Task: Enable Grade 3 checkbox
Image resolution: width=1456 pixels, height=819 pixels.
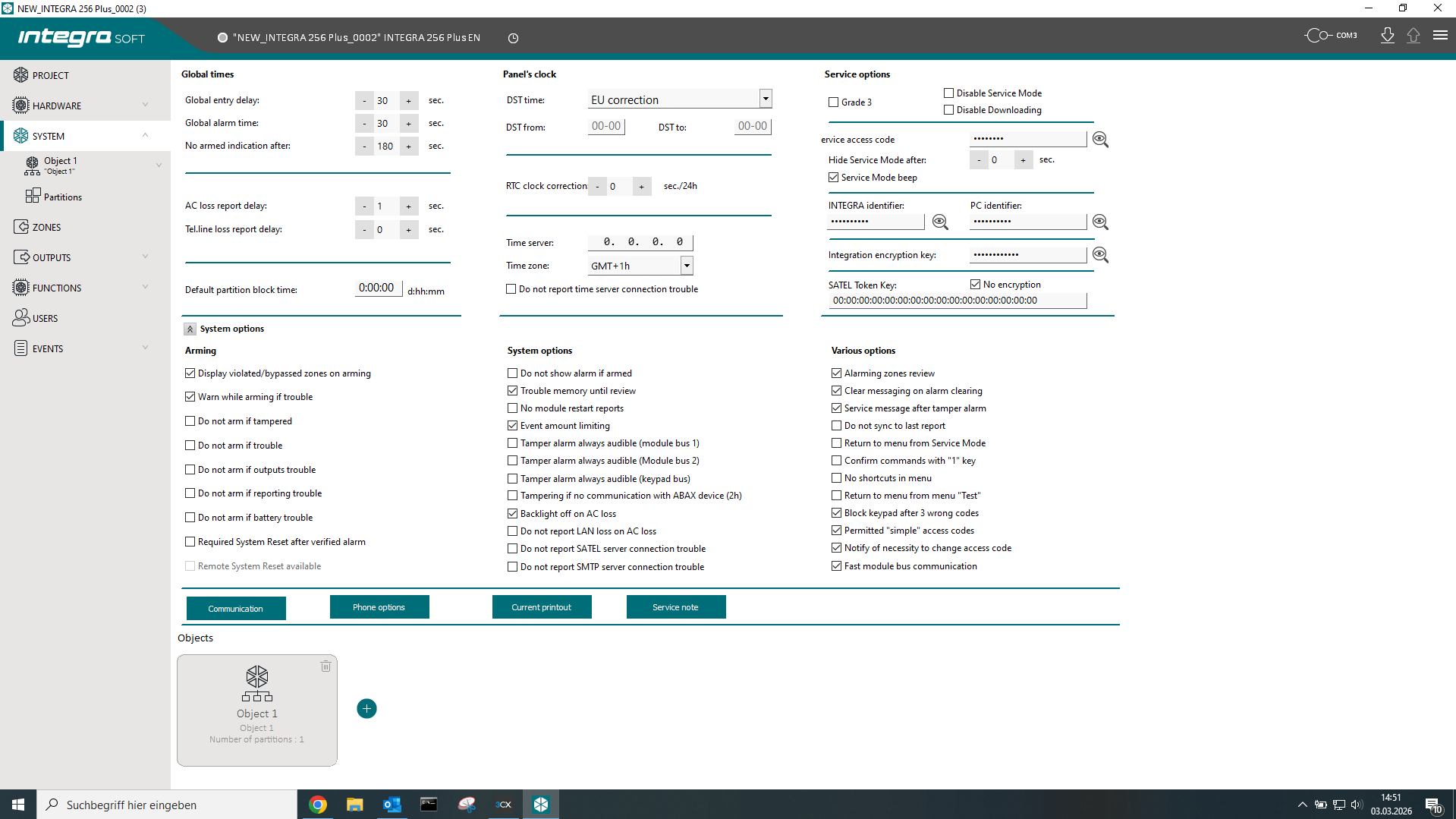Action: pyautogui.click(x=833, y=102)
